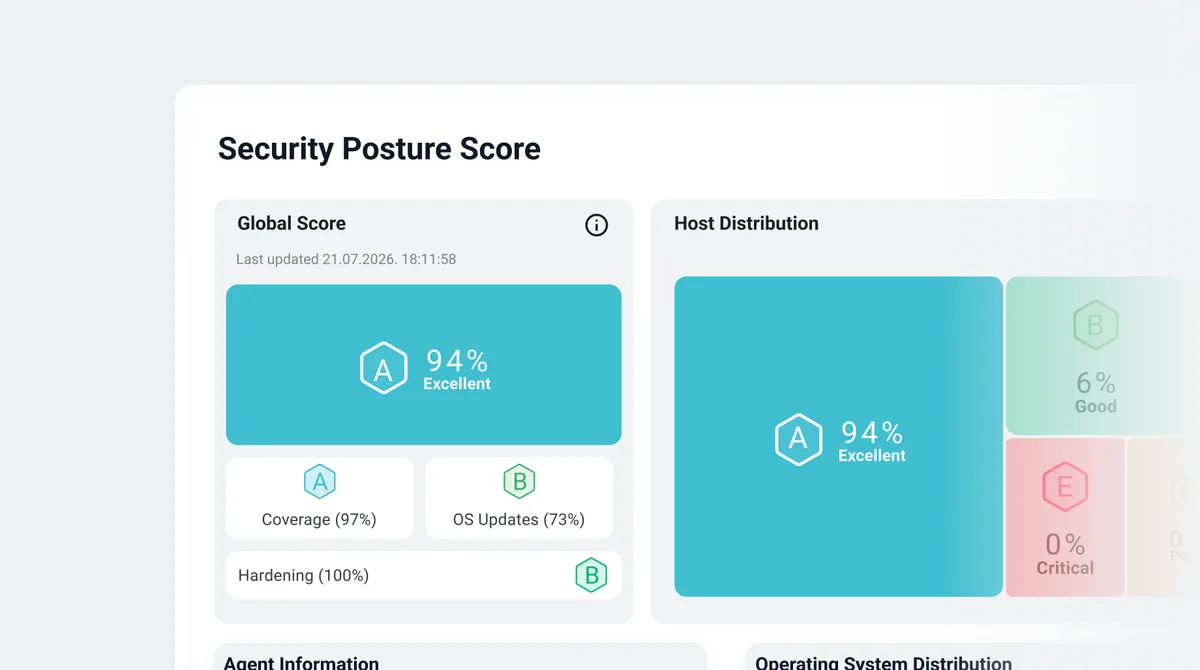Click the A hexagon in Global Score tile
Image resolution: width=1200 pixels, height=670 pixels.
[383, 368]
